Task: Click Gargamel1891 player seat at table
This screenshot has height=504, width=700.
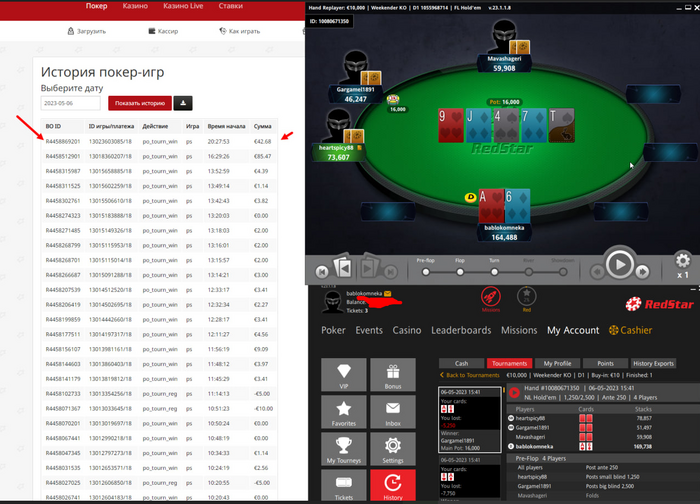Action: (355, 77)
